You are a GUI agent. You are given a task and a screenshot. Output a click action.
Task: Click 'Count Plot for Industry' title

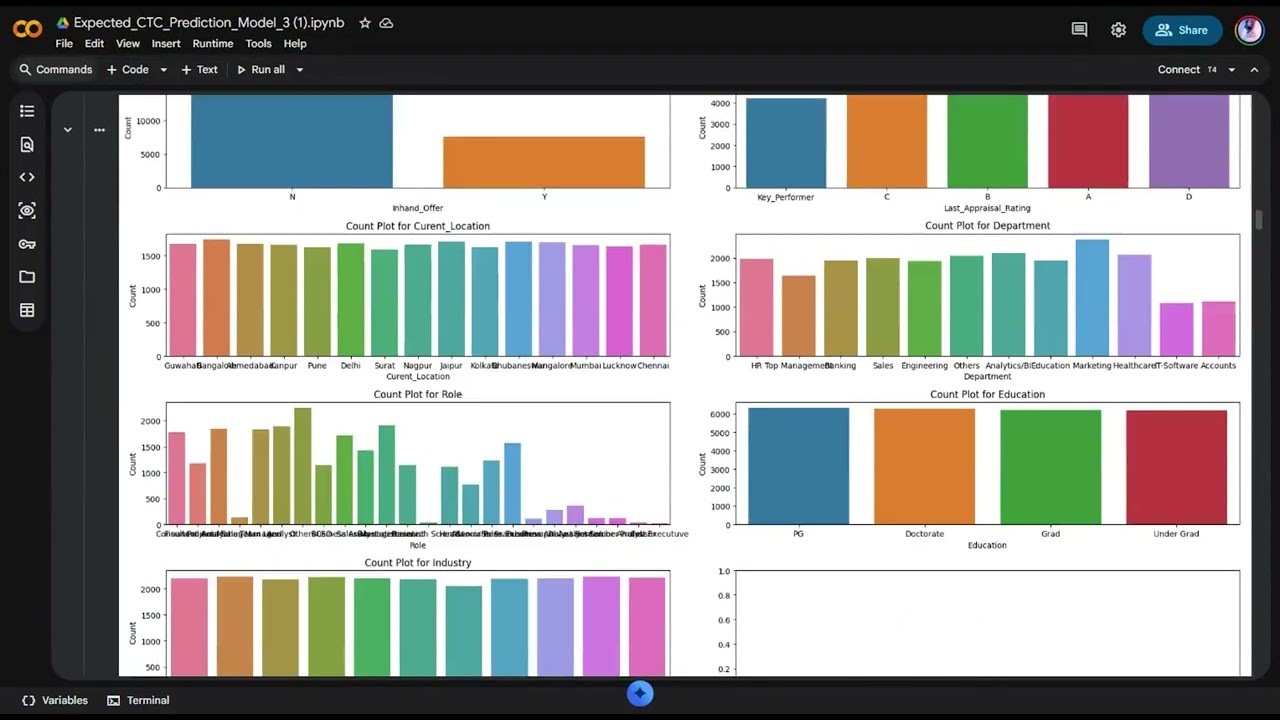pos(418,563)
